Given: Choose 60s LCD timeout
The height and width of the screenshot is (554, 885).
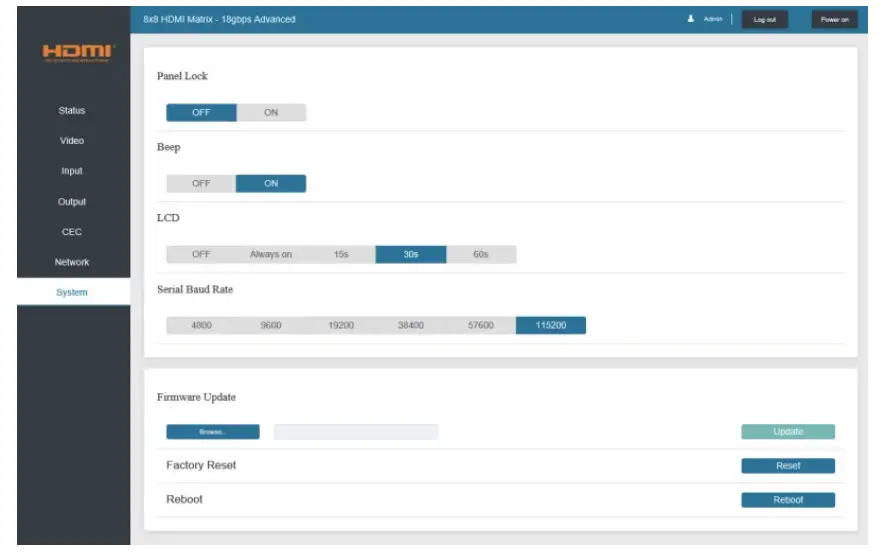Looking at the screenshot, I should [x=481, y=255].
